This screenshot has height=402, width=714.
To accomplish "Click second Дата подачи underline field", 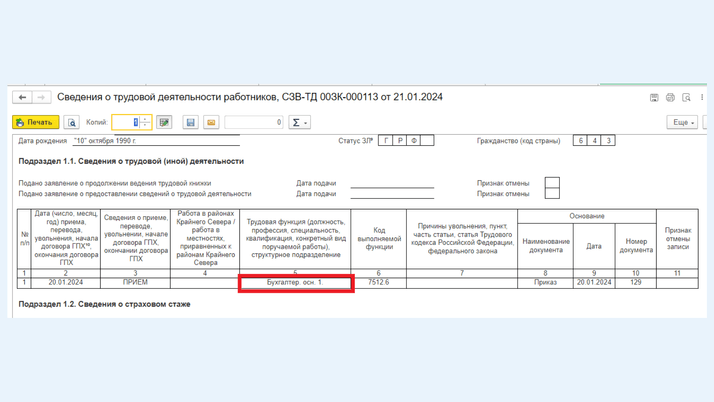I will [392, 194].
